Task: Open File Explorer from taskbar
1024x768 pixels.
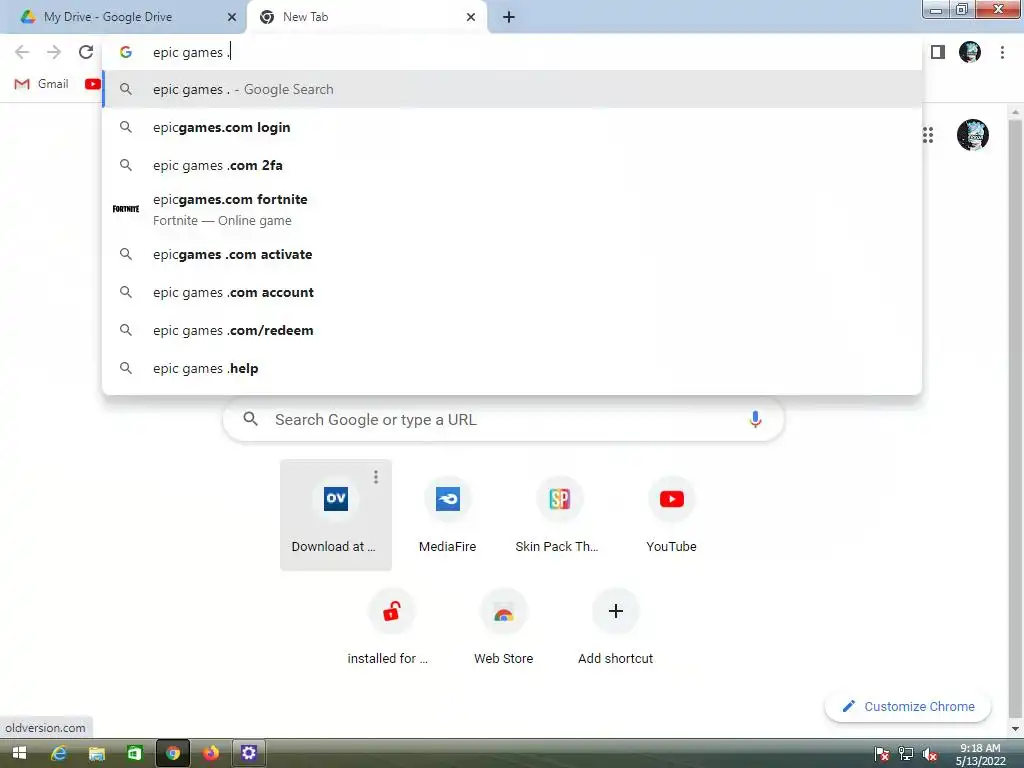Action: point(97,754)
